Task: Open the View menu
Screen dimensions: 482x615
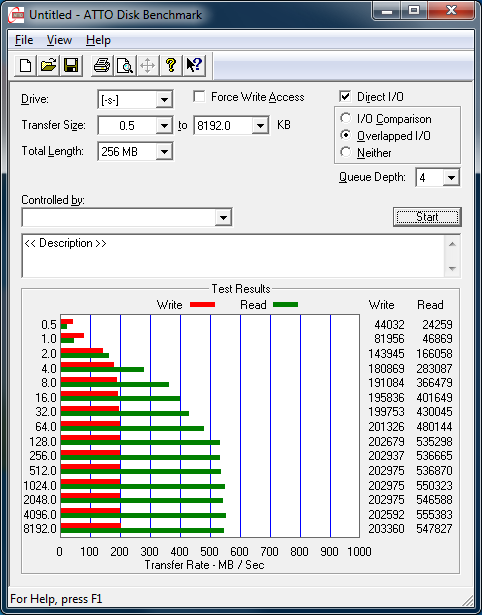Action: coord(59,40)
